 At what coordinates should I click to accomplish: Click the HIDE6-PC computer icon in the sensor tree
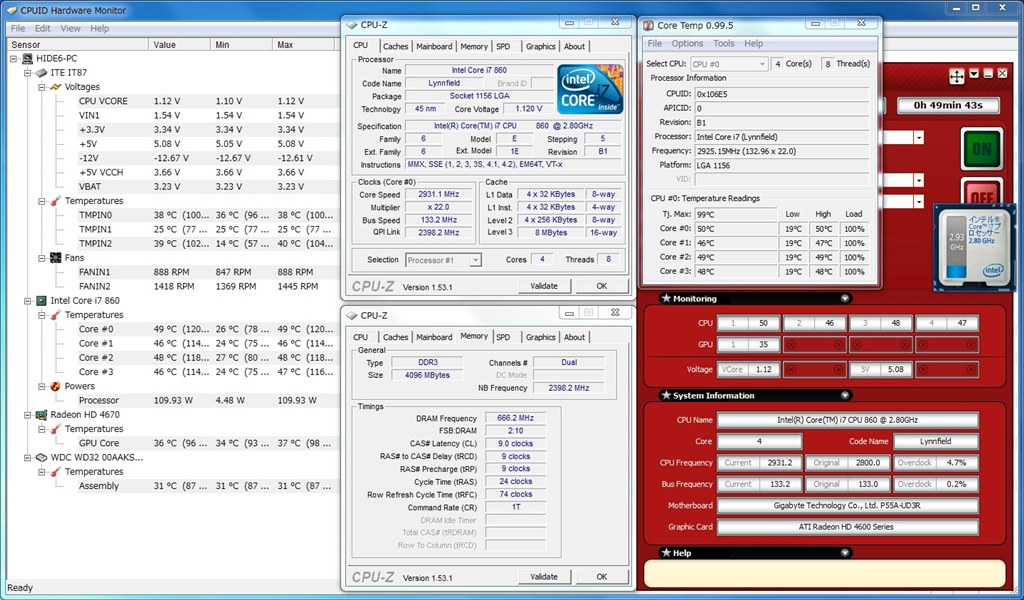[x=27, y=58]
